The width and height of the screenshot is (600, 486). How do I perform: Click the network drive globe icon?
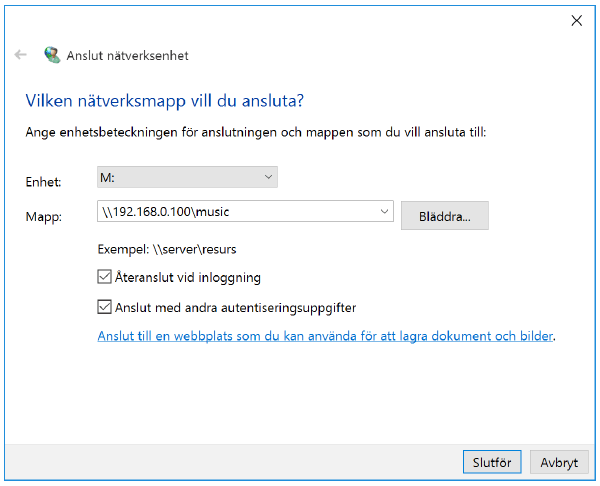52,55
